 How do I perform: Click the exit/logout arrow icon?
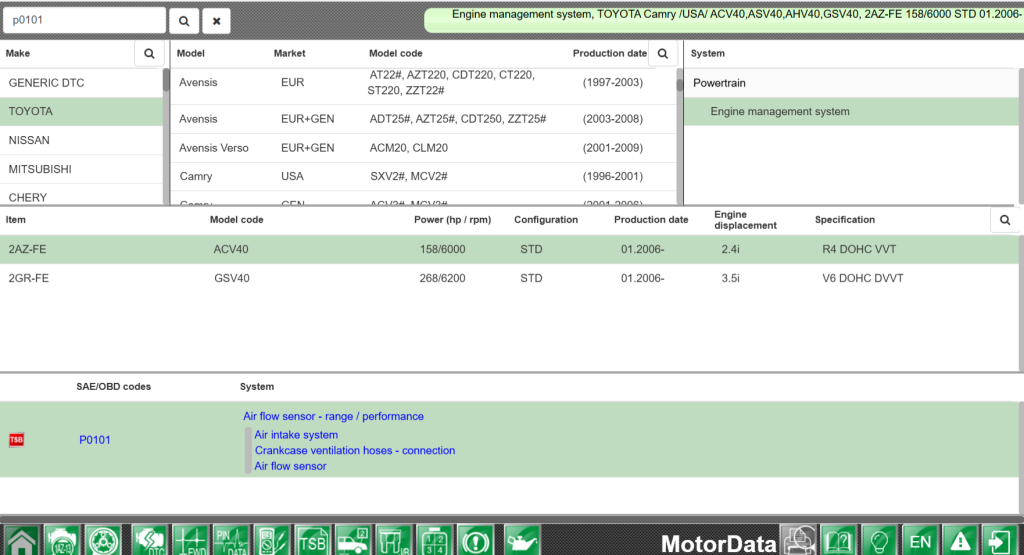(x=1000, y=541)
